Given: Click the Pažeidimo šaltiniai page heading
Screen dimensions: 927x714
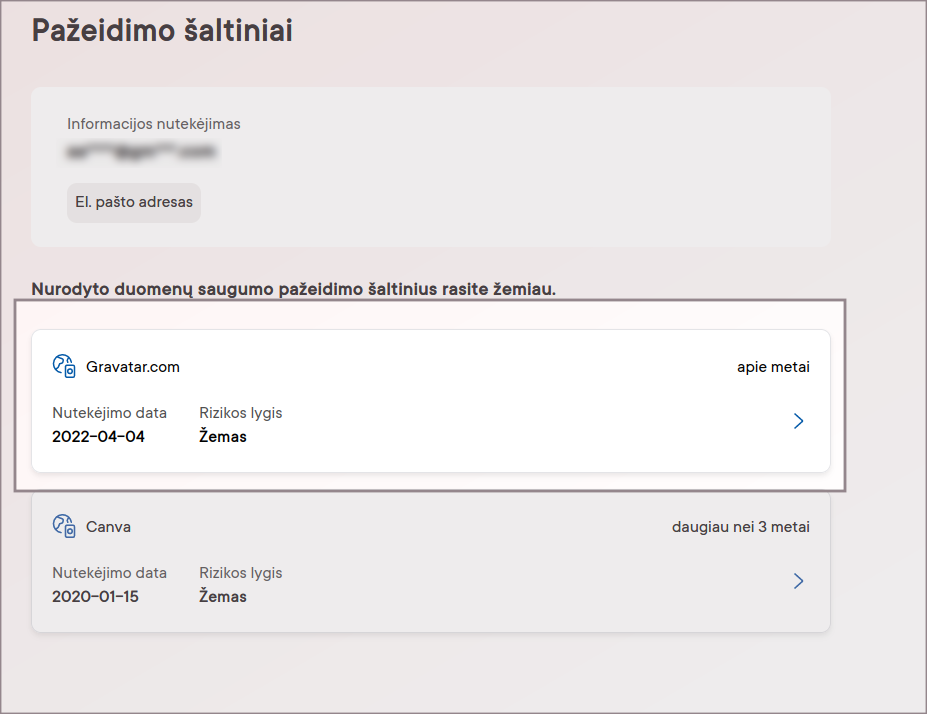Looking at the screenshot, I should tap(162, 30).
